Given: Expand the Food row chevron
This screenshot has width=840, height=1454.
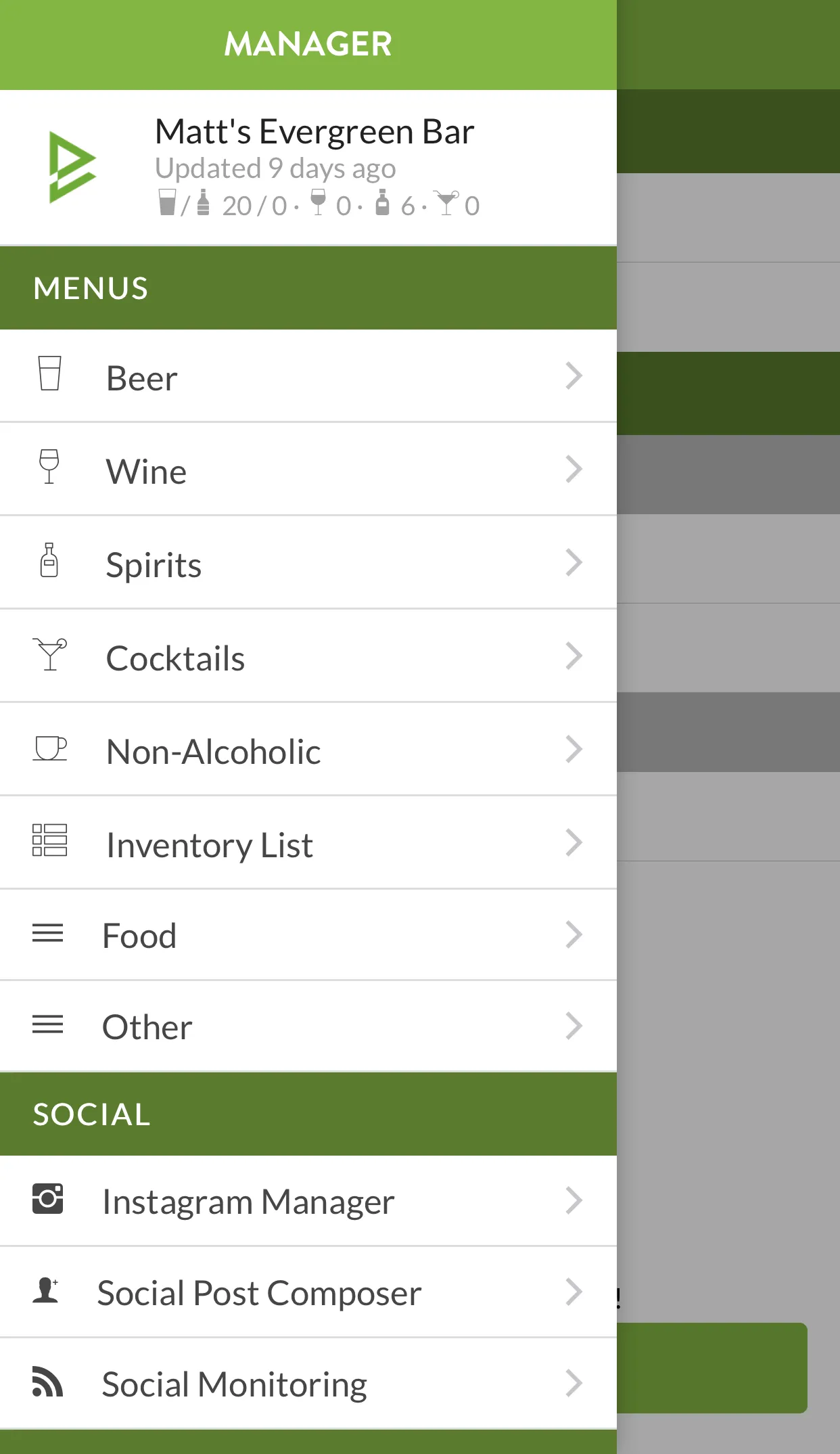Looking at the screenshot, I should pos(574,935).
